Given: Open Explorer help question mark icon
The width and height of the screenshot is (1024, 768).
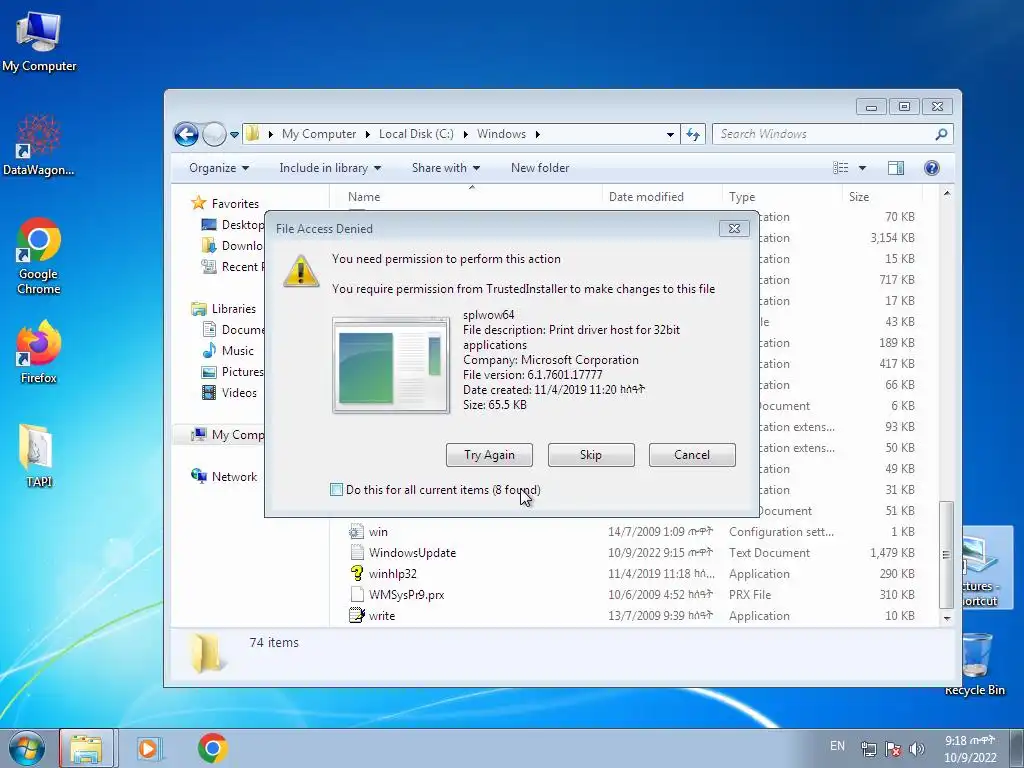Looking at the screenshot, I should 932,168.
